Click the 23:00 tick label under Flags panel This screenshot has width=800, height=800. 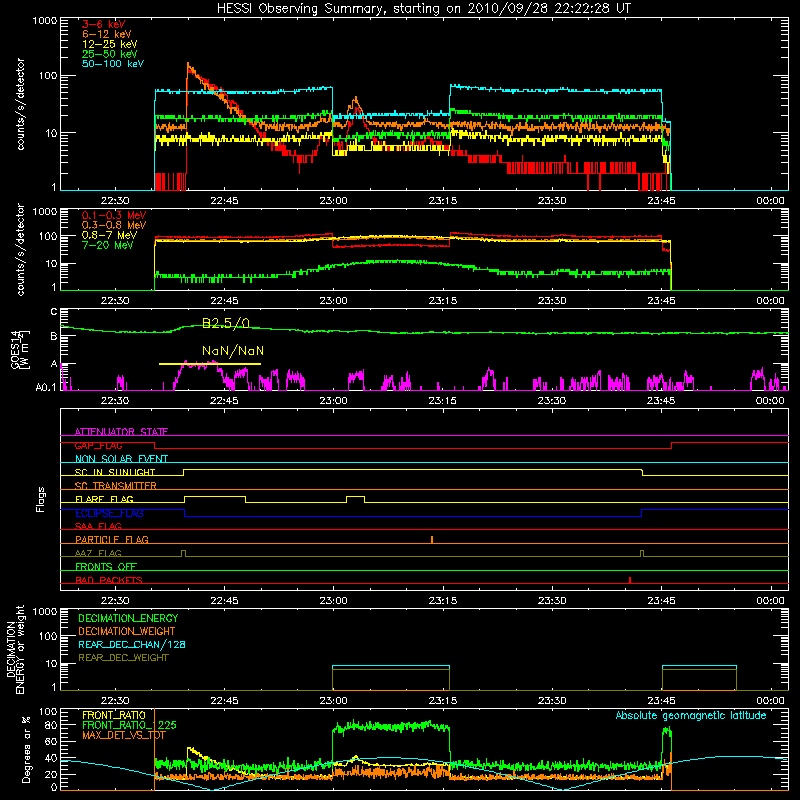[x=333, y=601]
